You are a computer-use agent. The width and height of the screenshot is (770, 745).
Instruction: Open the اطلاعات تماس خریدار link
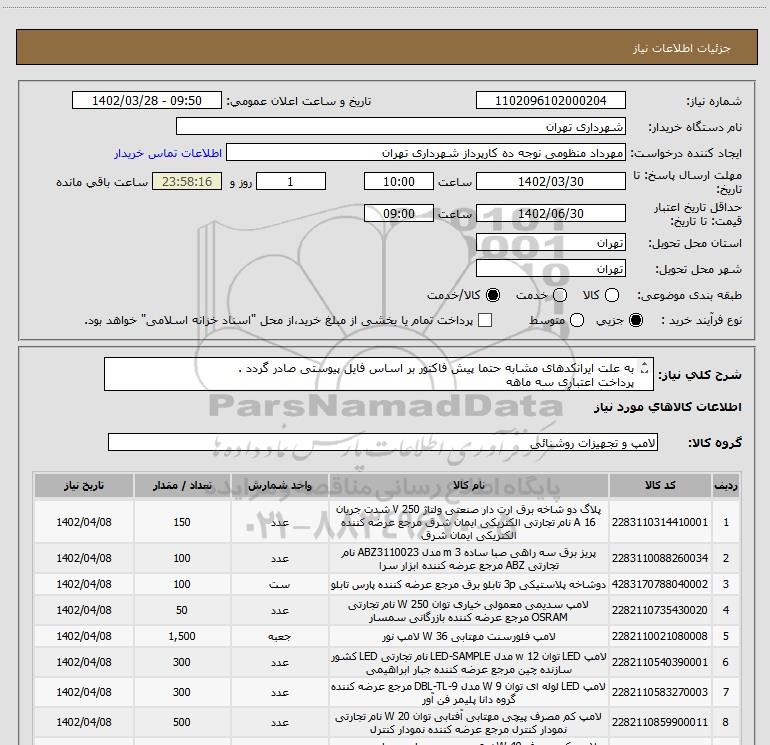pos(168,153)
